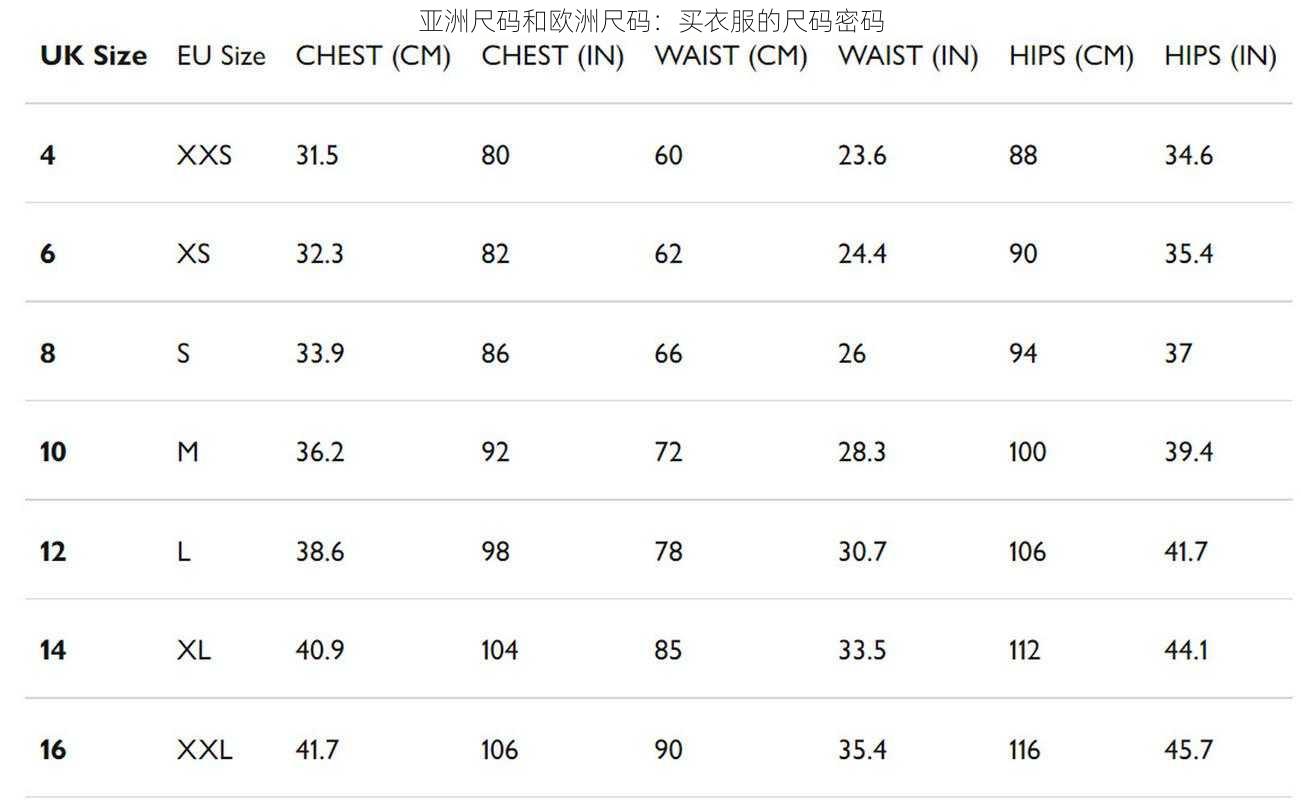Select the HIPS (IN) header
Screen dimensions: 1301x800
(1220, 56)
